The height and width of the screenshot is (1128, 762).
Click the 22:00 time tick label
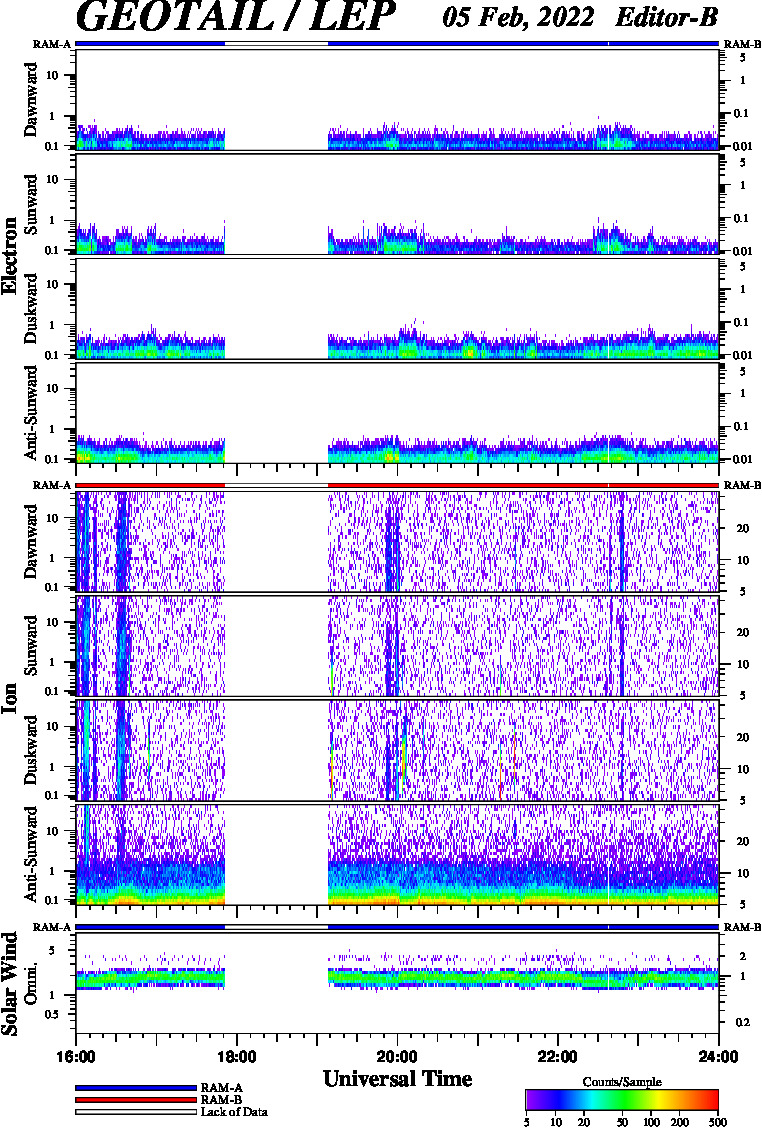pyautogui.click(x=558, y=1058)
